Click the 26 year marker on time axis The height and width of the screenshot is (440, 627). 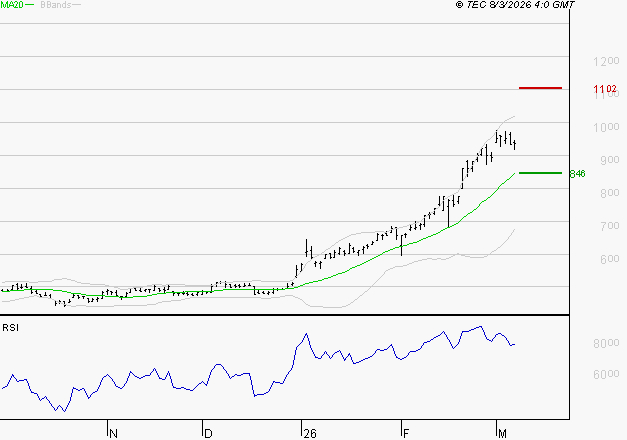310,434
